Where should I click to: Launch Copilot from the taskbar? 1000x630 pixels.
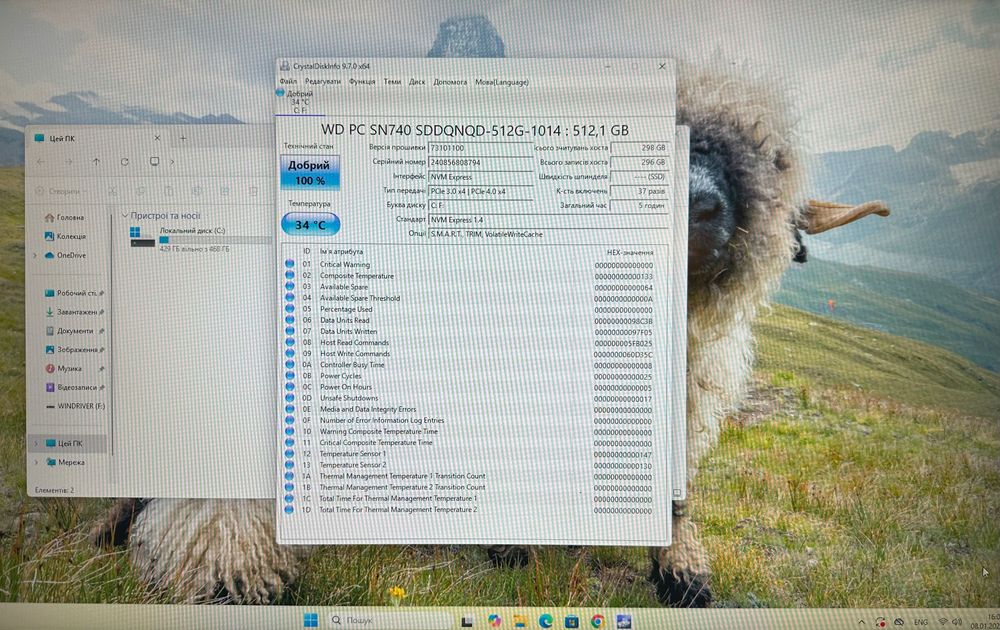click(x=494, y=620)
